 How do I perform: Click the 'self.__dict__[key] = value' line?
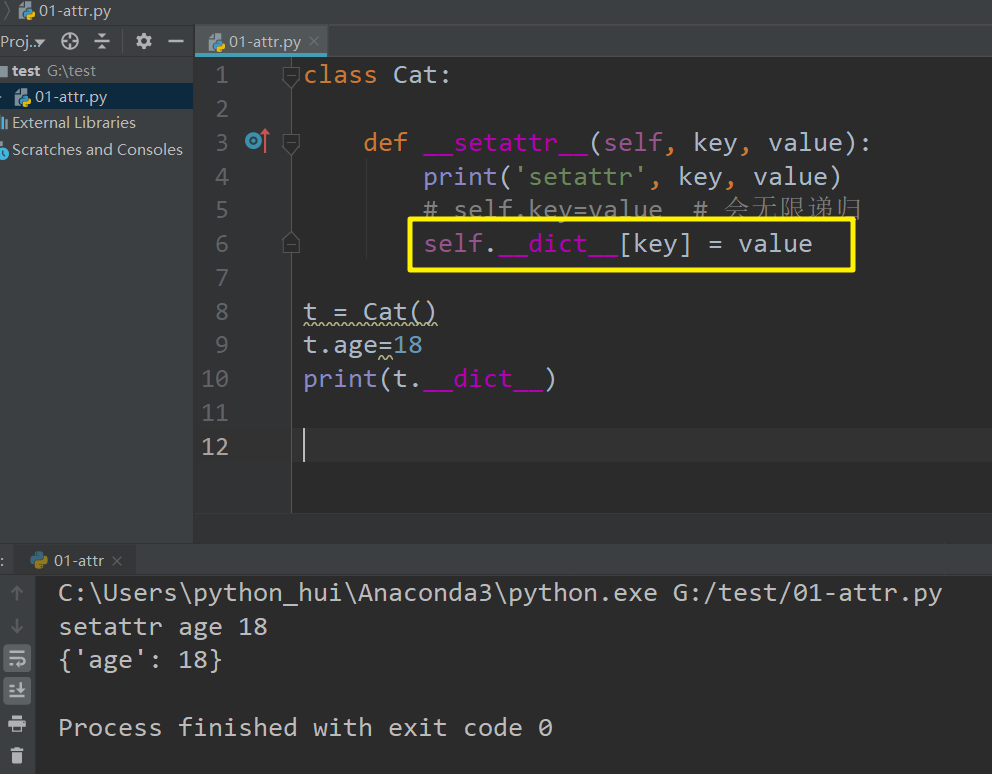[617, 244]
